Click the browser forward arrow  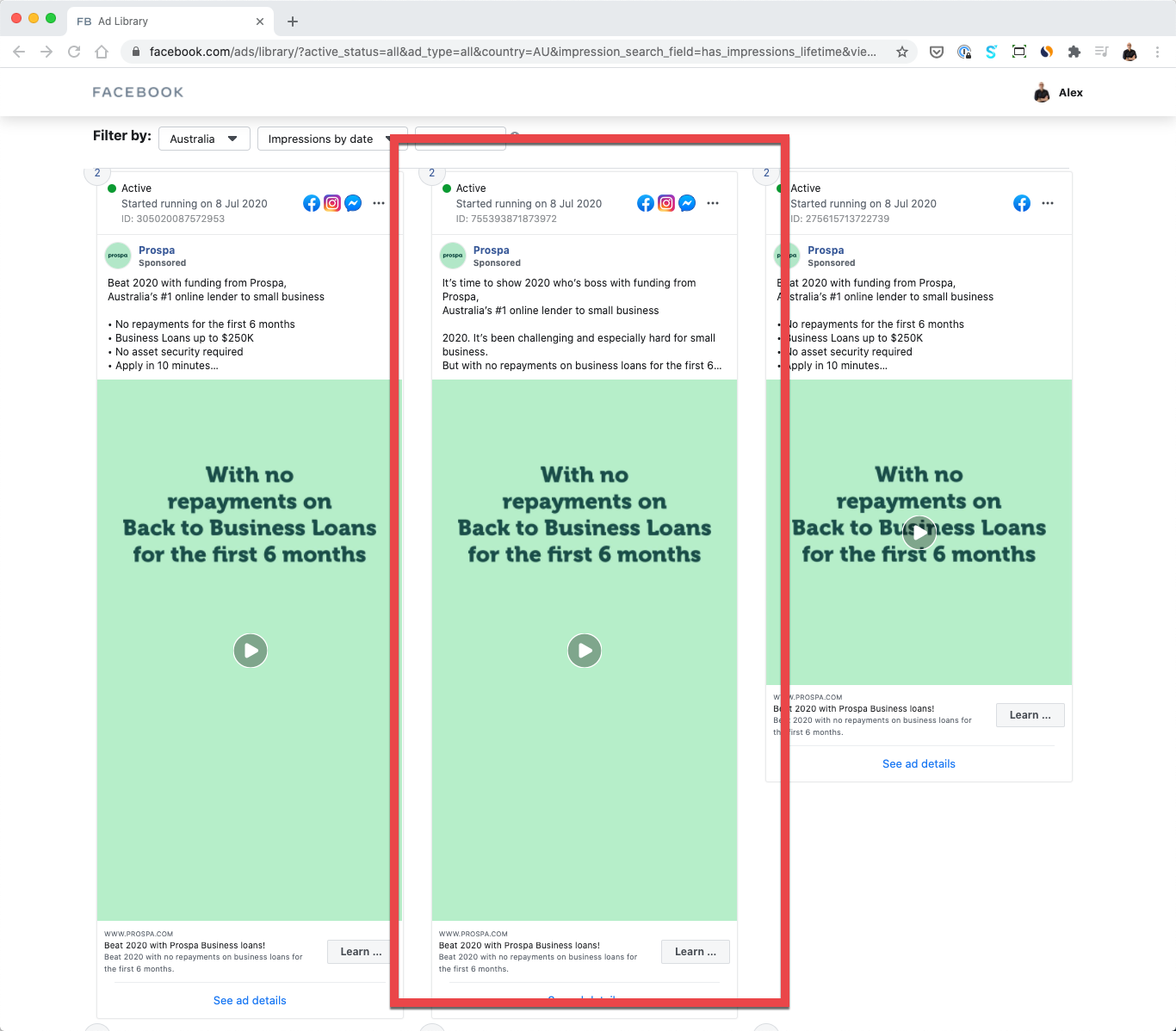46,52
